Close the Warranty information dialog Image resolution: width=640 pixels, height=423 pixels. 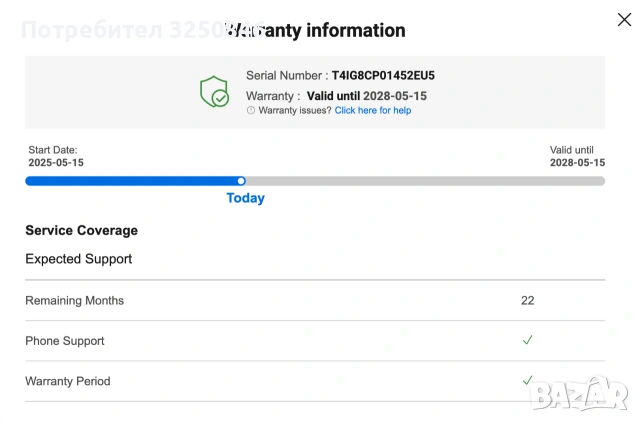pyautogui.click(x=624, y=20)
